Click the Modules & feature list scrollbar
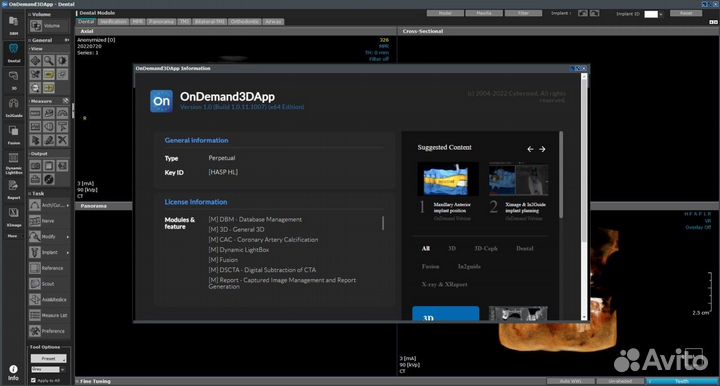Screen dimensions: 720x386 coord(383,223)
